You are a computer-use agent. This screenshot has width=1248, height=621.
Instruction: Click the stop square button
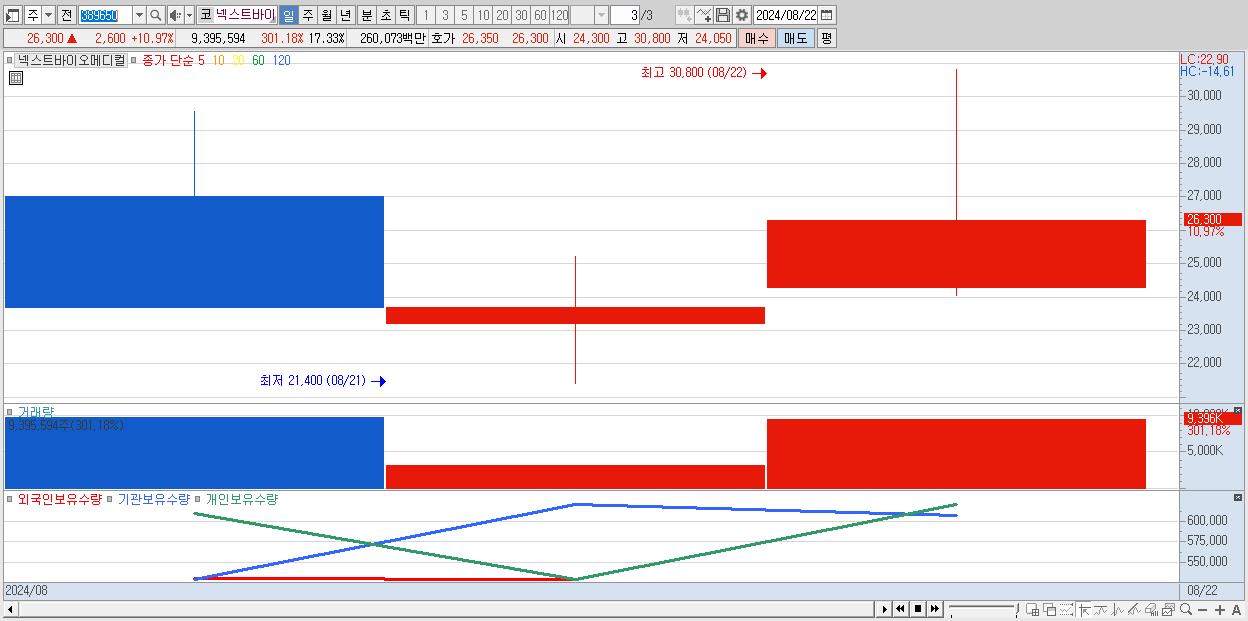917,609
